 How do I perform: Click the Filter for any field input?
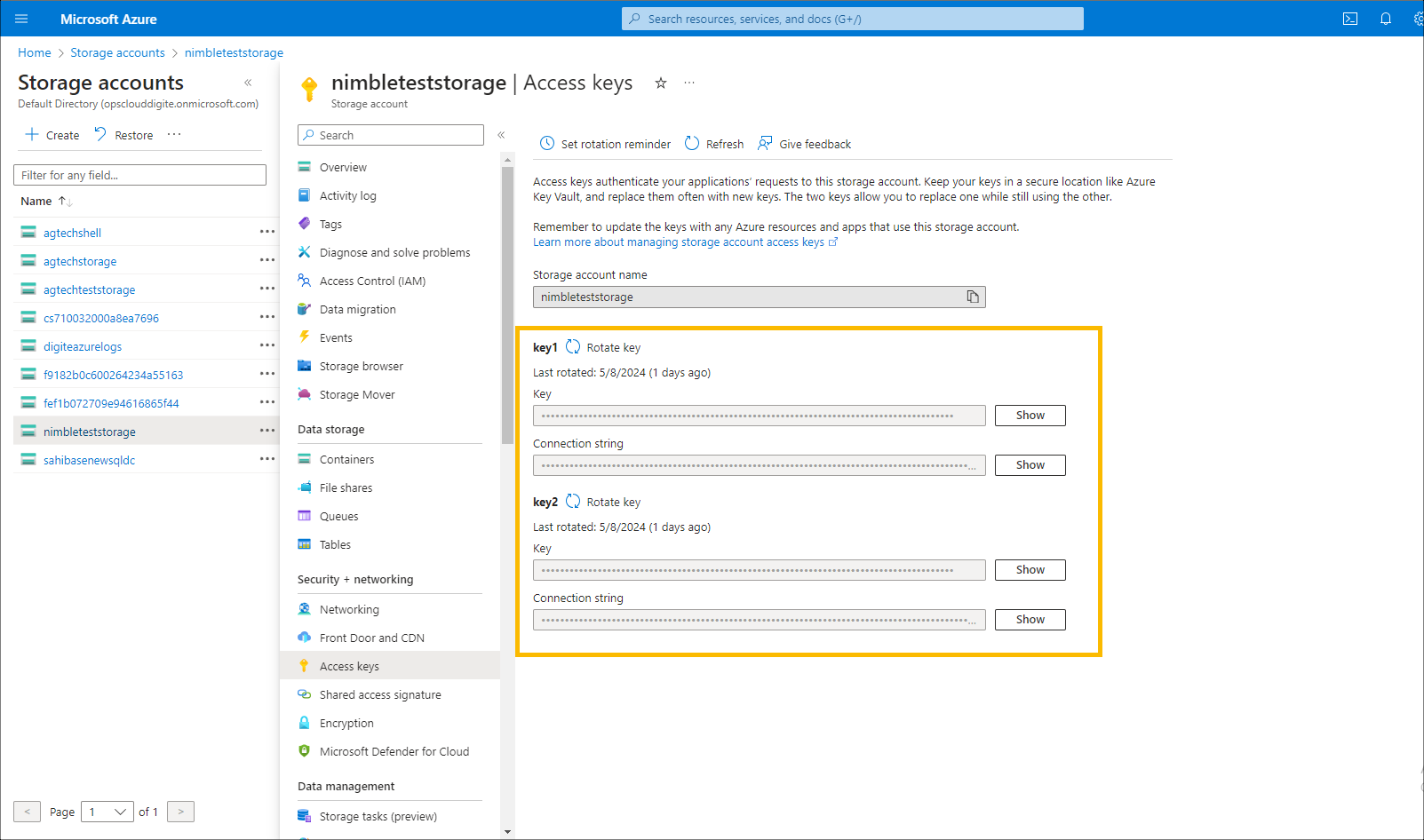139,174
